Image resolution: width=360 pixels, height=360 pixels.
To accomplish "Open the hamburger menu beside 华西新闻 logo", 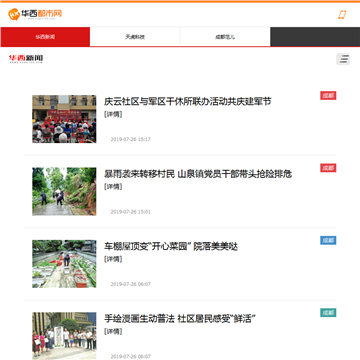I will pyautogui.click(x=343, y=59).
